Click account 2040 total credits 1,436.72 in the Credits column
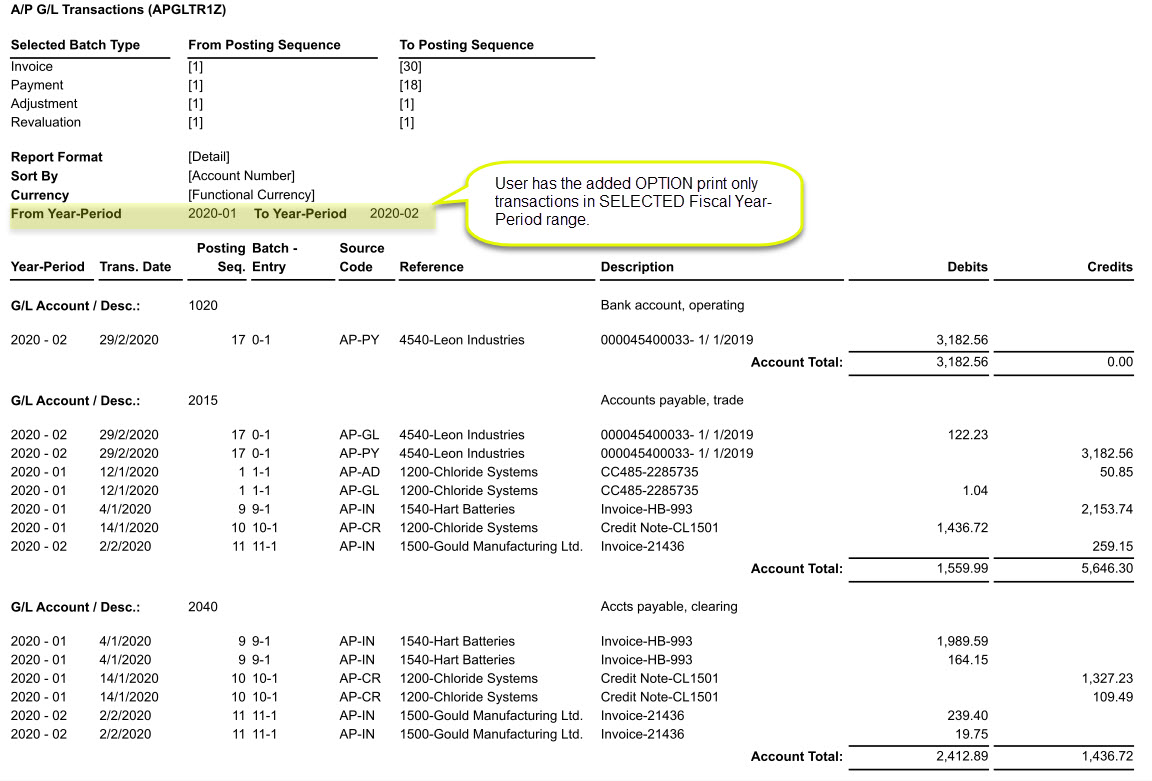This screenshot has height=781, width=1152. [x=1106, y=757]
